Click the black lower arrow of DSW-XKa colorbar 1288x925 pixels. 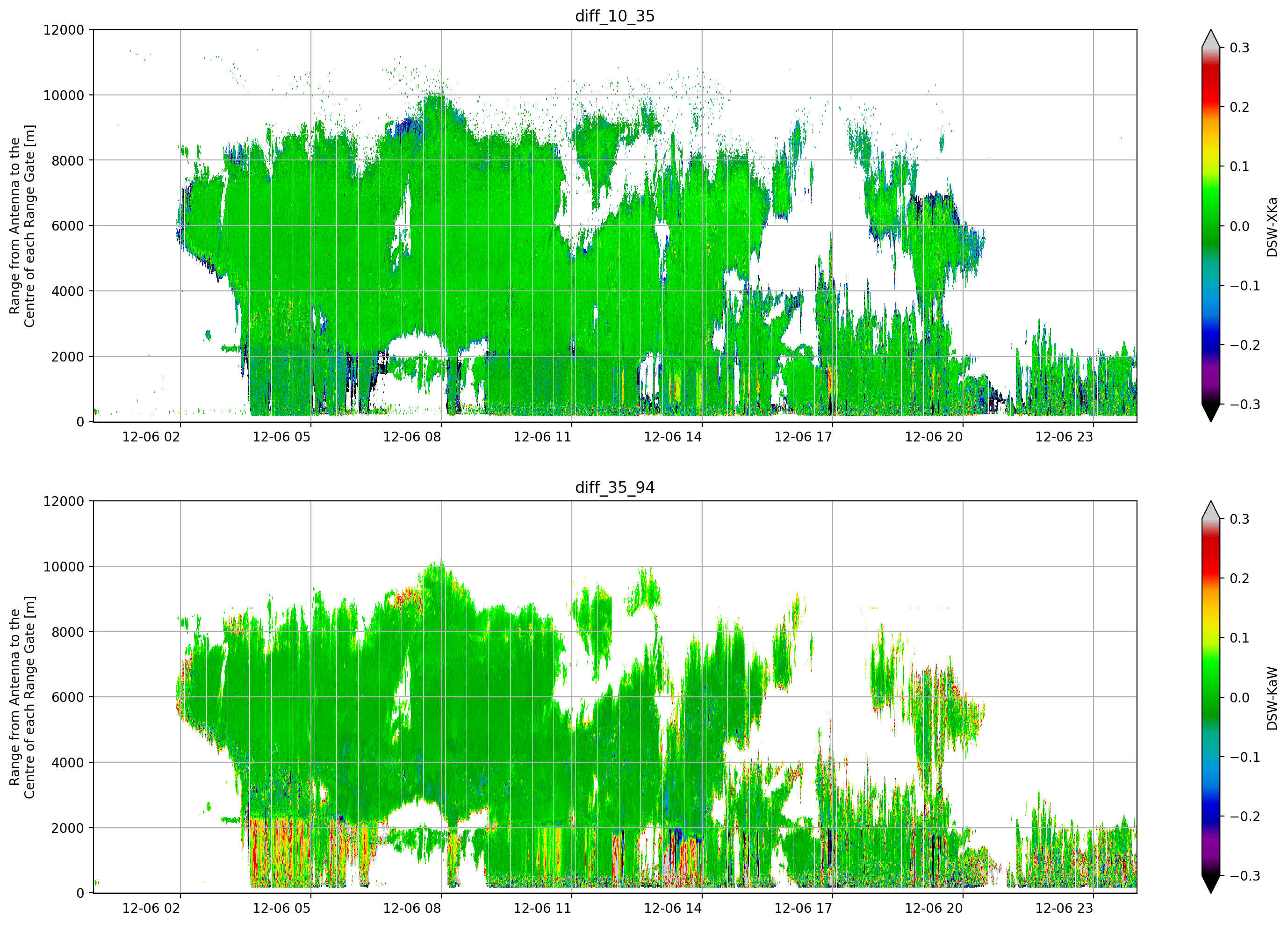click(x=1211, y=412)
